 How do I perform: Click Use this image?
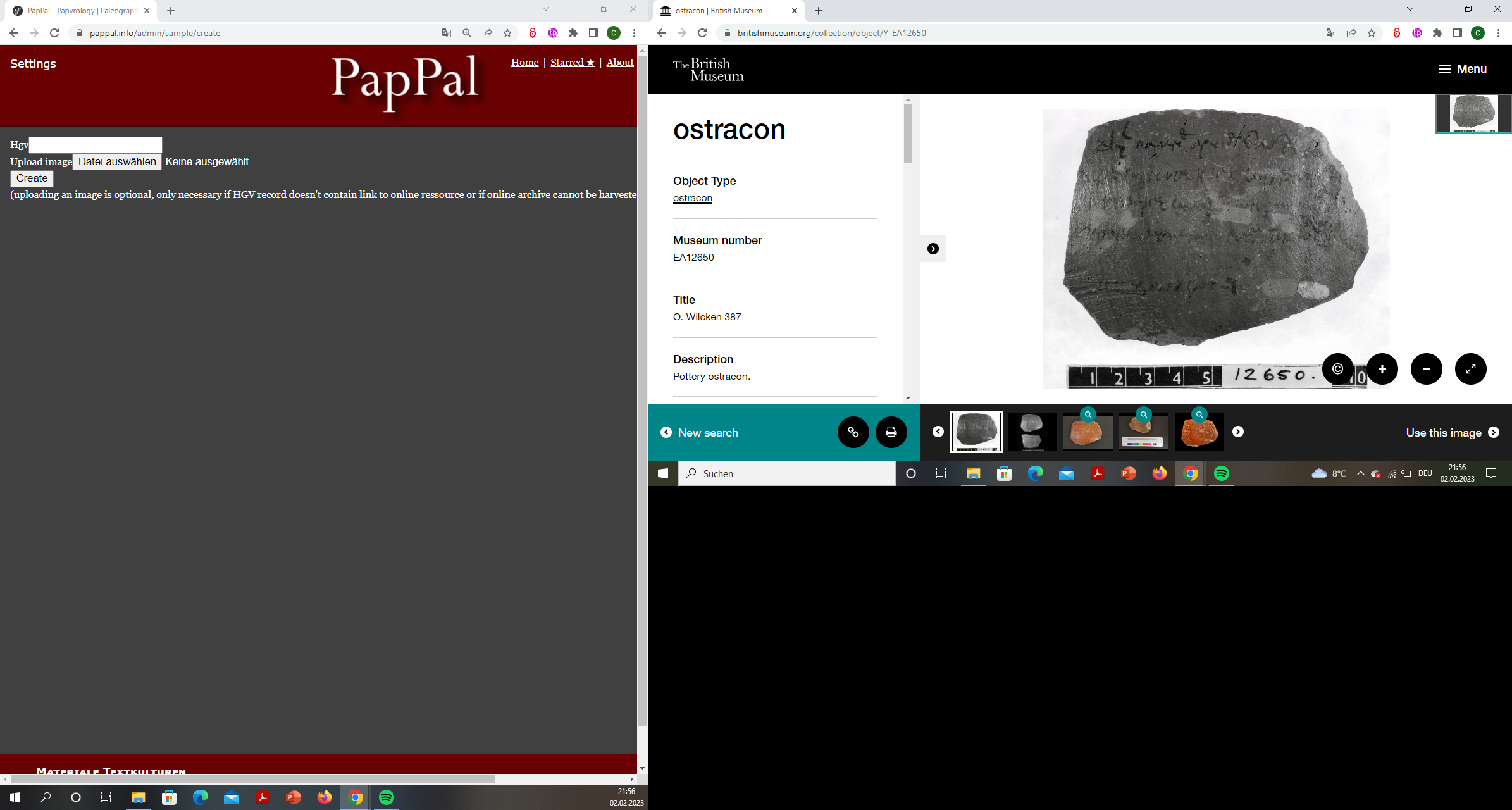click(x=1453, y=433)
